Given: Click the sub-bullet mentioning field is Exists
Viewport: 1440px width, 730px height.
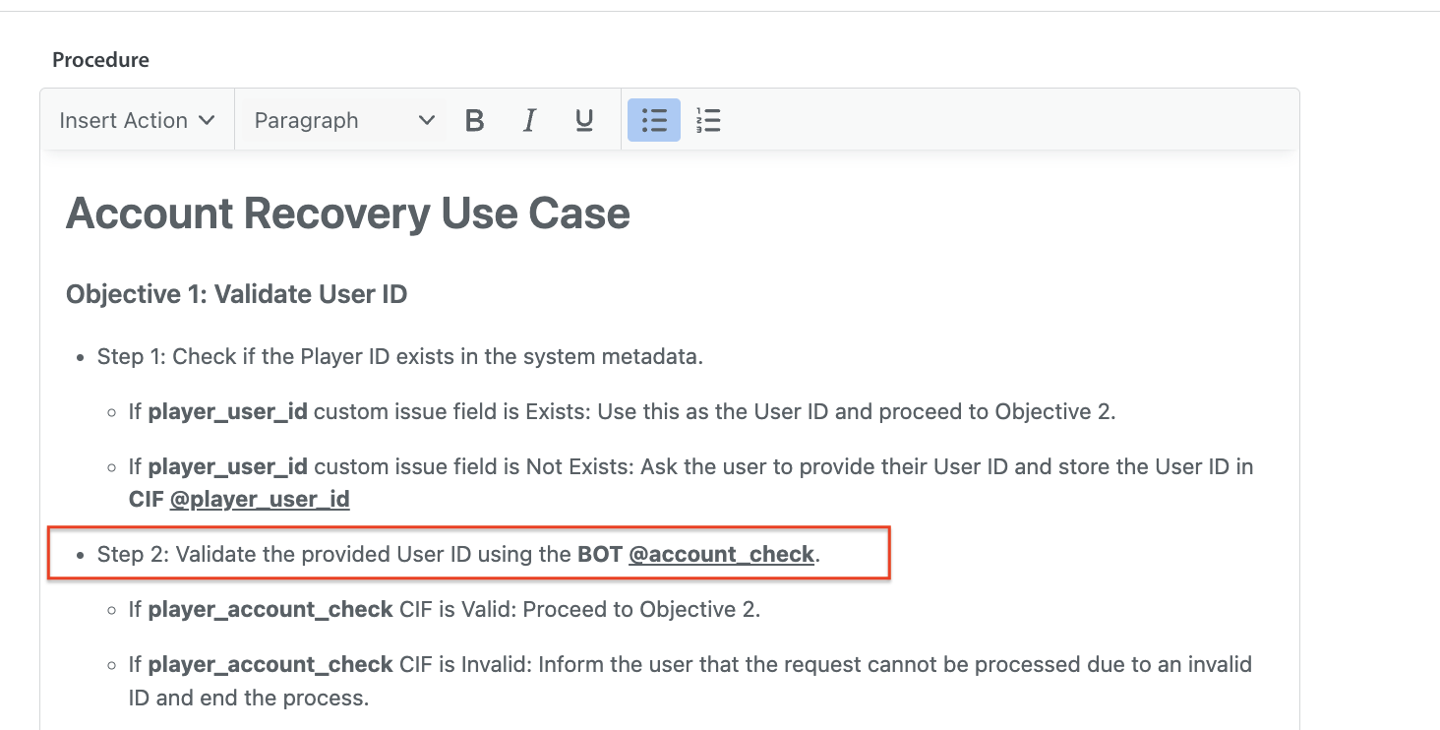Looking at the screenshot, I should click(x=620, y=412).
